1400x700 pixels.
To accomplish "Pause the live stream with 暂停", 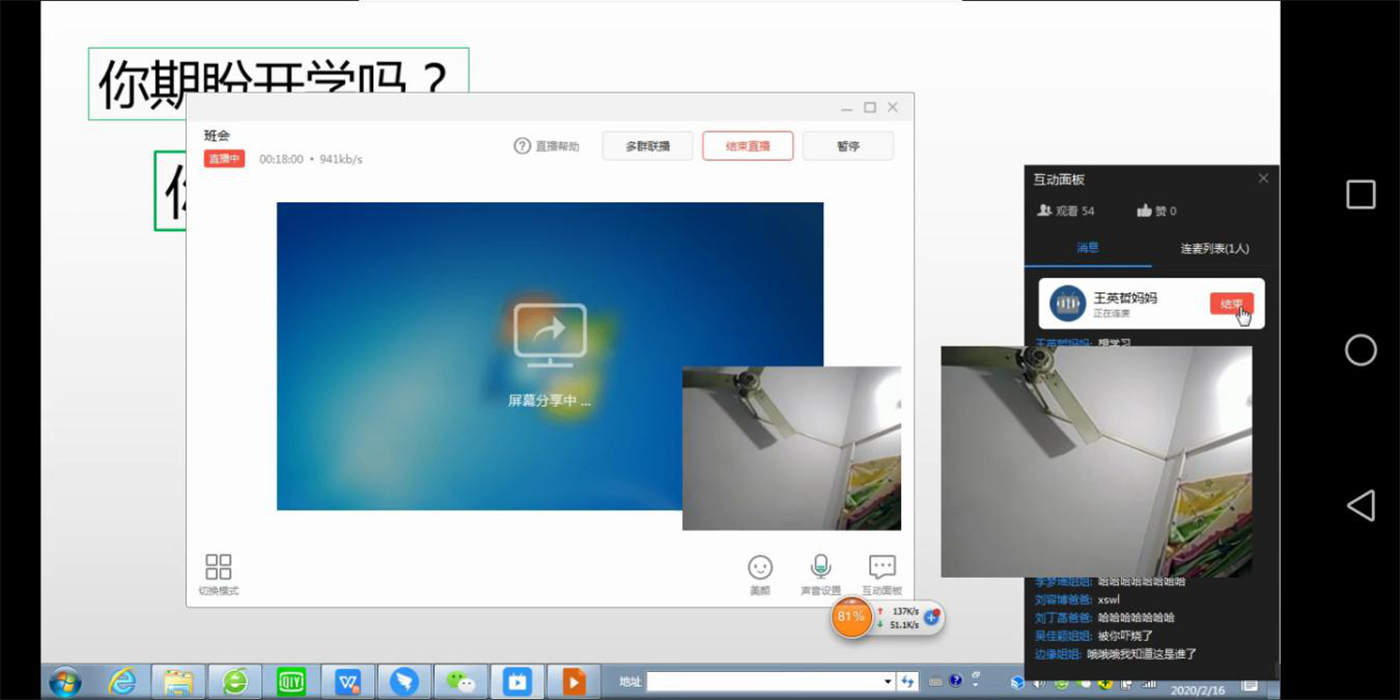I will coord(847,146).
